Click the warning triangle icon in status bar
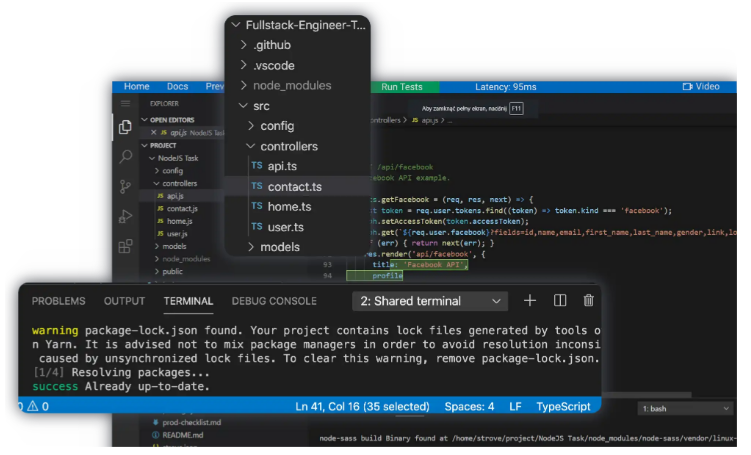Viewport: 751px width, 455px height. click(33, 406)
